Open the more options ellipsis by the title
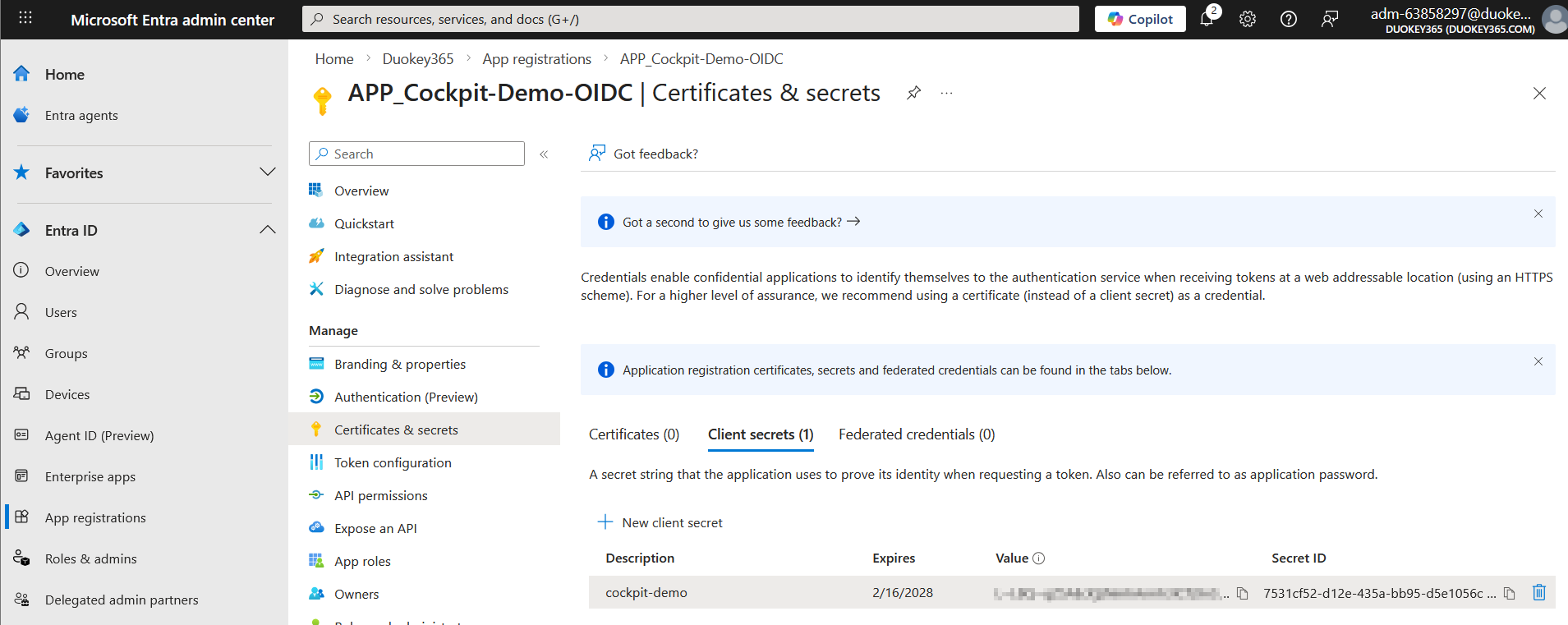Image resolution: width=1568 pixels, height=625 pixels. pos(946,93)
